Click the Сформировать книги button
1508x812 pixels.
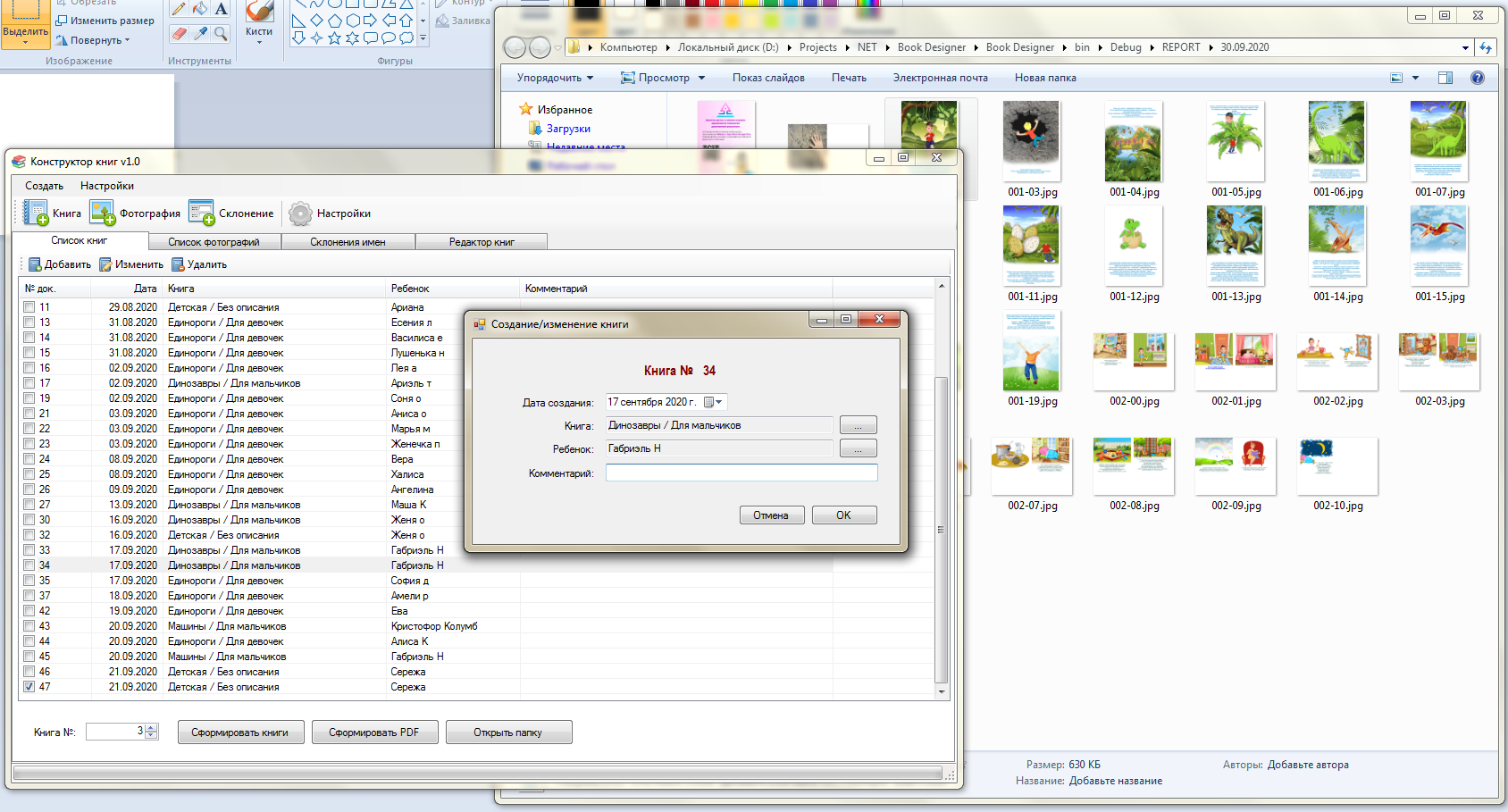click(240, 732)
